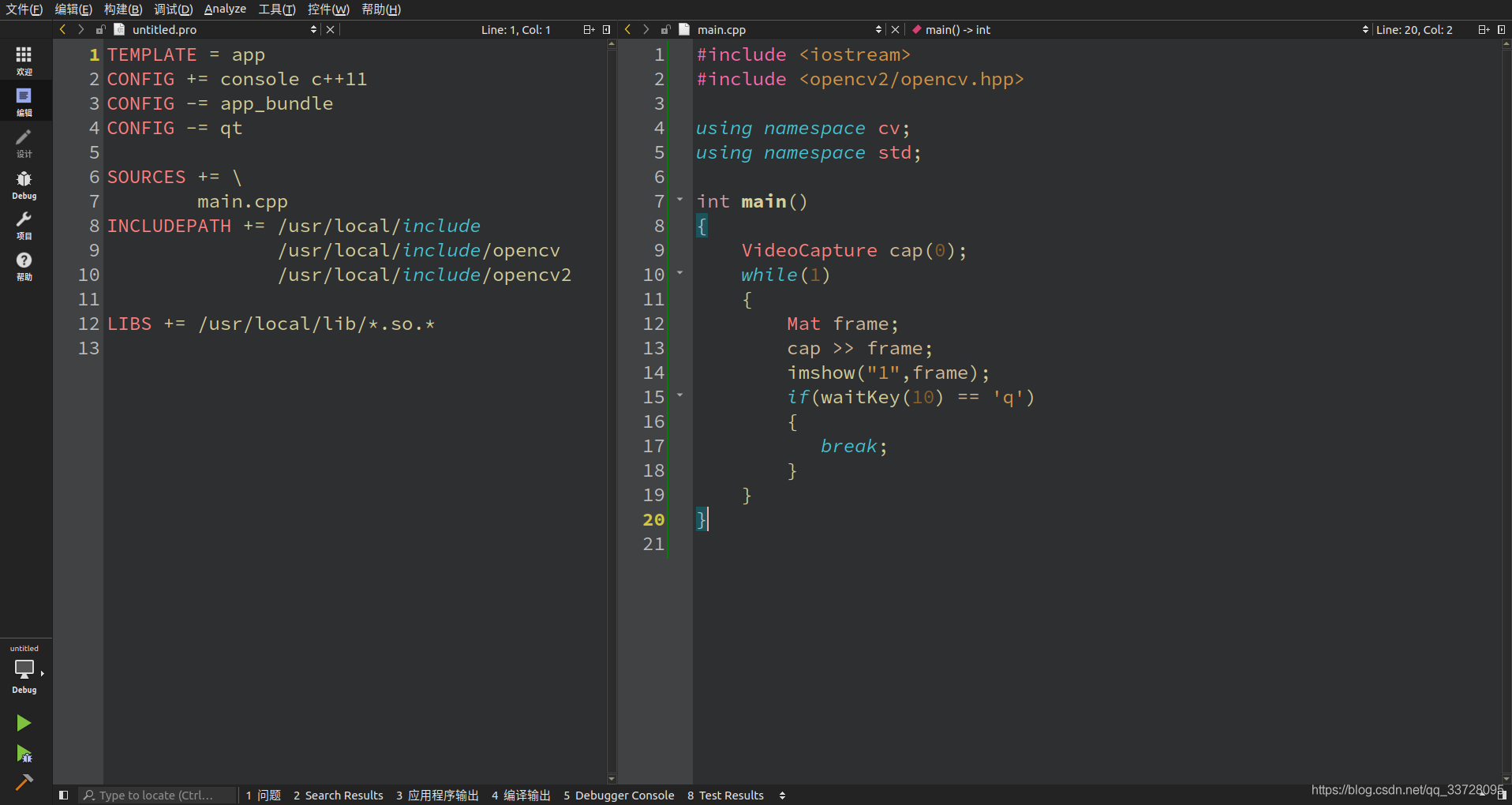Image resolution: width=1512 pixels, height=805 pixels.
Task: Open the output panes selector arrows
Action: 782,795
